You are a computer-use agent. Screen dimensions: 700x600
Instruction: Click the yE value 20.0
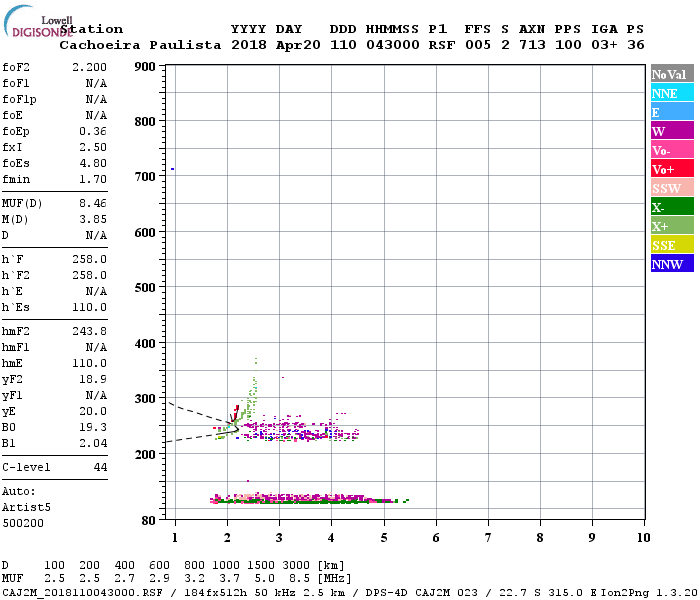point(93,412)
